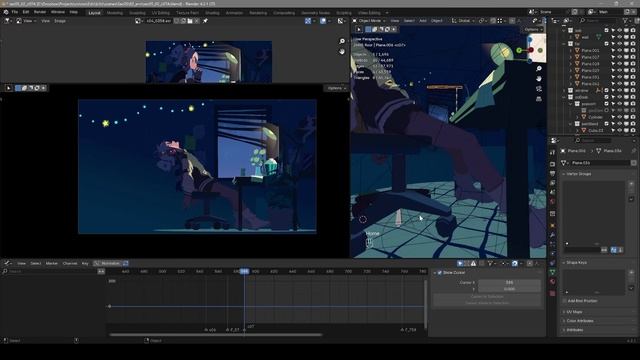Click the Blender logo icon in menu bar
This screenshot has width=640, height=360.
(x=6, y=12)
